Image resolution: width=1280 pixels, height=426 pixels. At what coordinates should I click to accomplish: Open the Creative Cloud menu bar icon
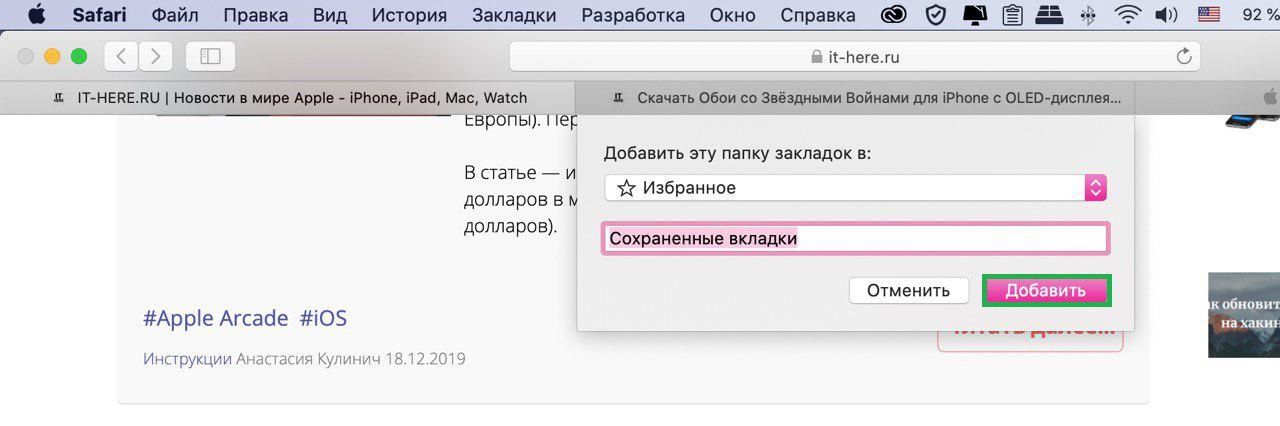point(896,15)
